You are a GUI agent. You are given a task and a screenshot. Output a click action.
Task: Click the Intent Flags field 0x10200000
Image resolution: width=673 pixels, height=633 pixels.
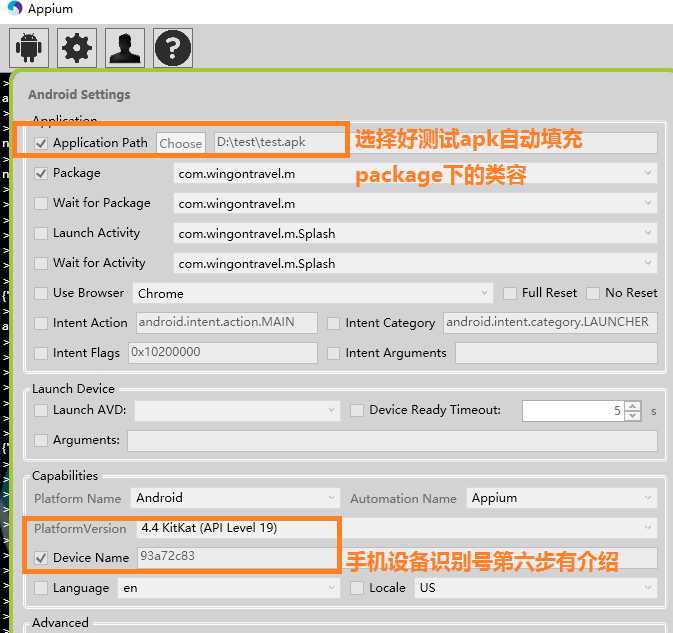point(223,353)
